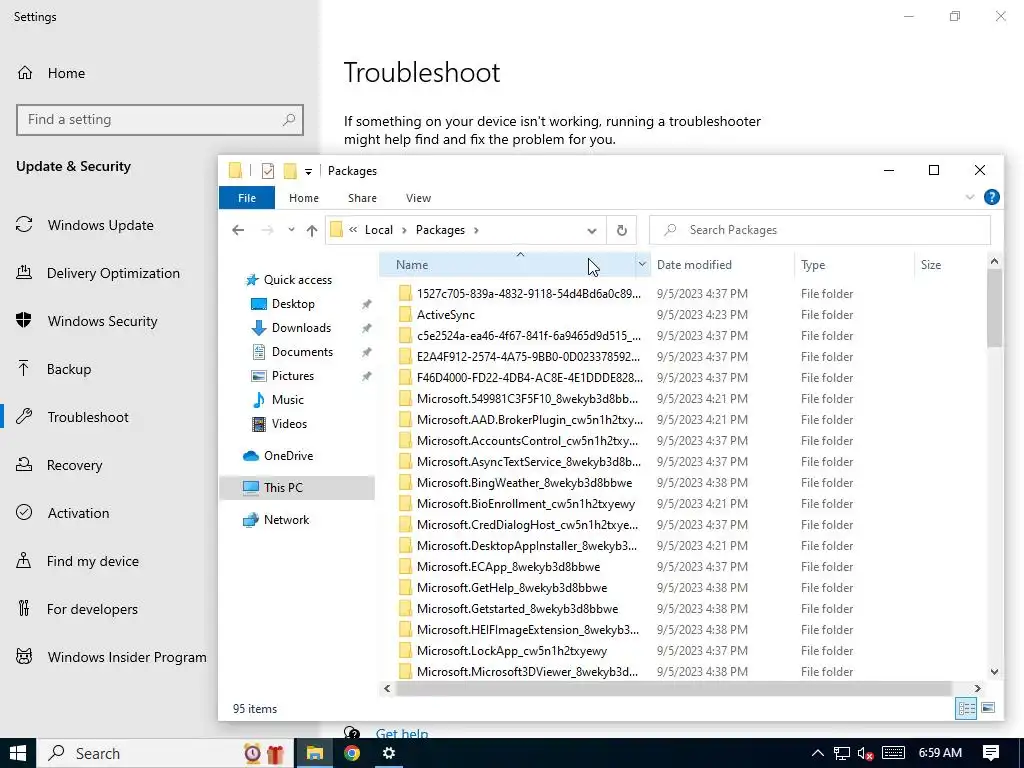
Task: Click the chevron after Packages in address bar
Action: pyautogui.click(x=477, y=230)
